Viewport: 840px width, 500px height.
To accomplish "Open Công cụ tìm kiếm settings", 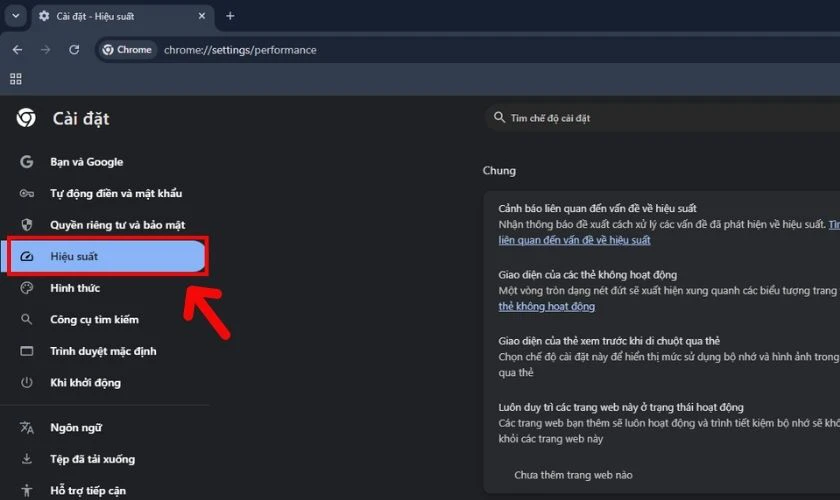I will 94,320.
